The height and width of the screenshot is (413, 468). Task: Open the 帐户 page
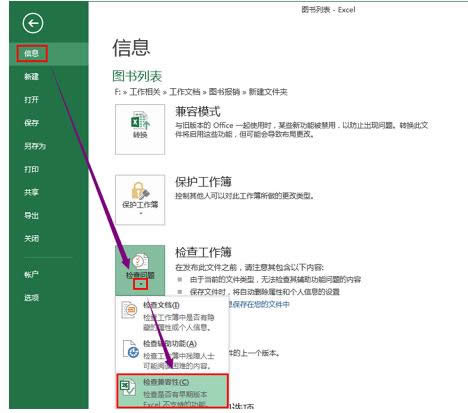[49, 275]
